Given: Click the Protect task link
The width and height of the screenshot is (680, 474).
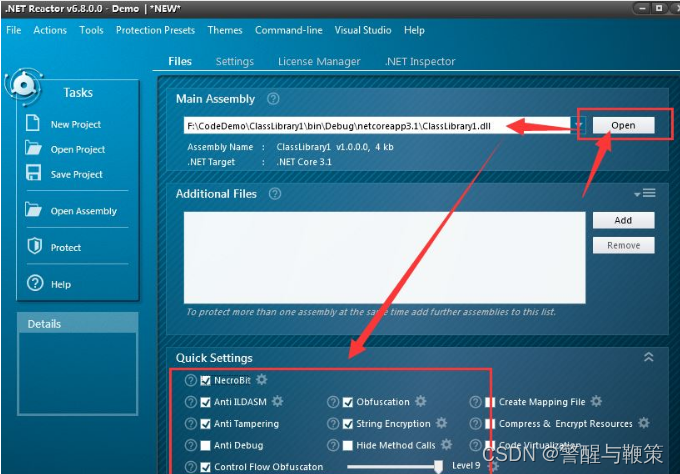Looking at the screenshot, I should coord(65,247).
